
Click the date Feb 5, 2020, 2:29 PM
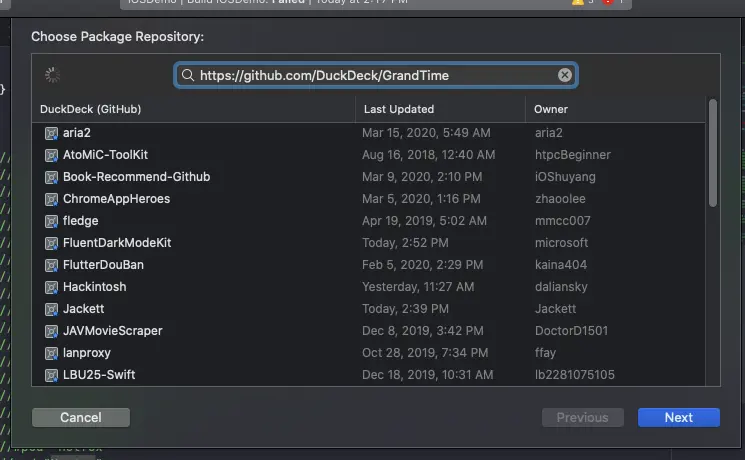tap(422, 265)
